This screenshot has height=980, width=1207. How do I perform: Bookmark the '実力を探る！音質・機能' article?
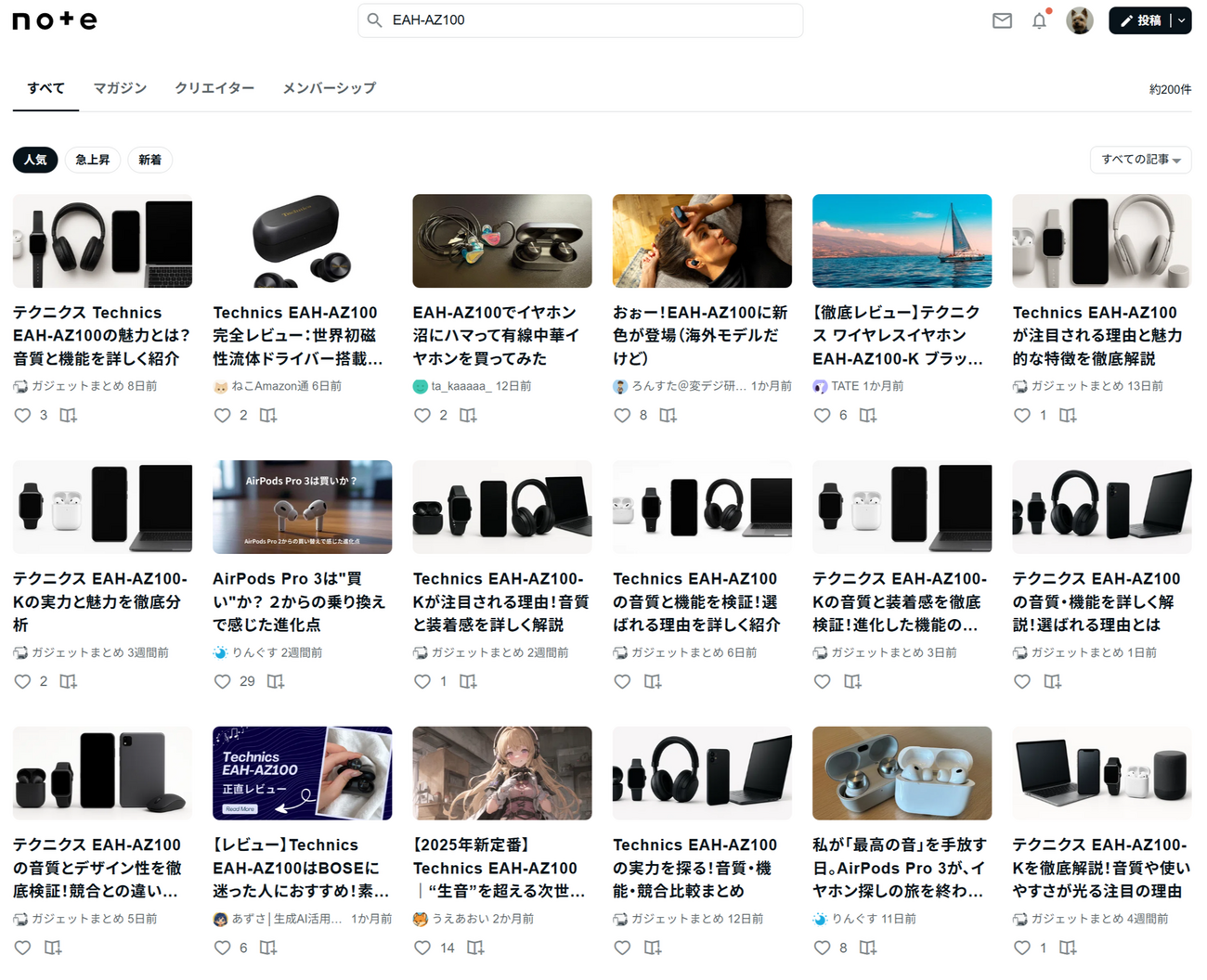coord(653,948)
